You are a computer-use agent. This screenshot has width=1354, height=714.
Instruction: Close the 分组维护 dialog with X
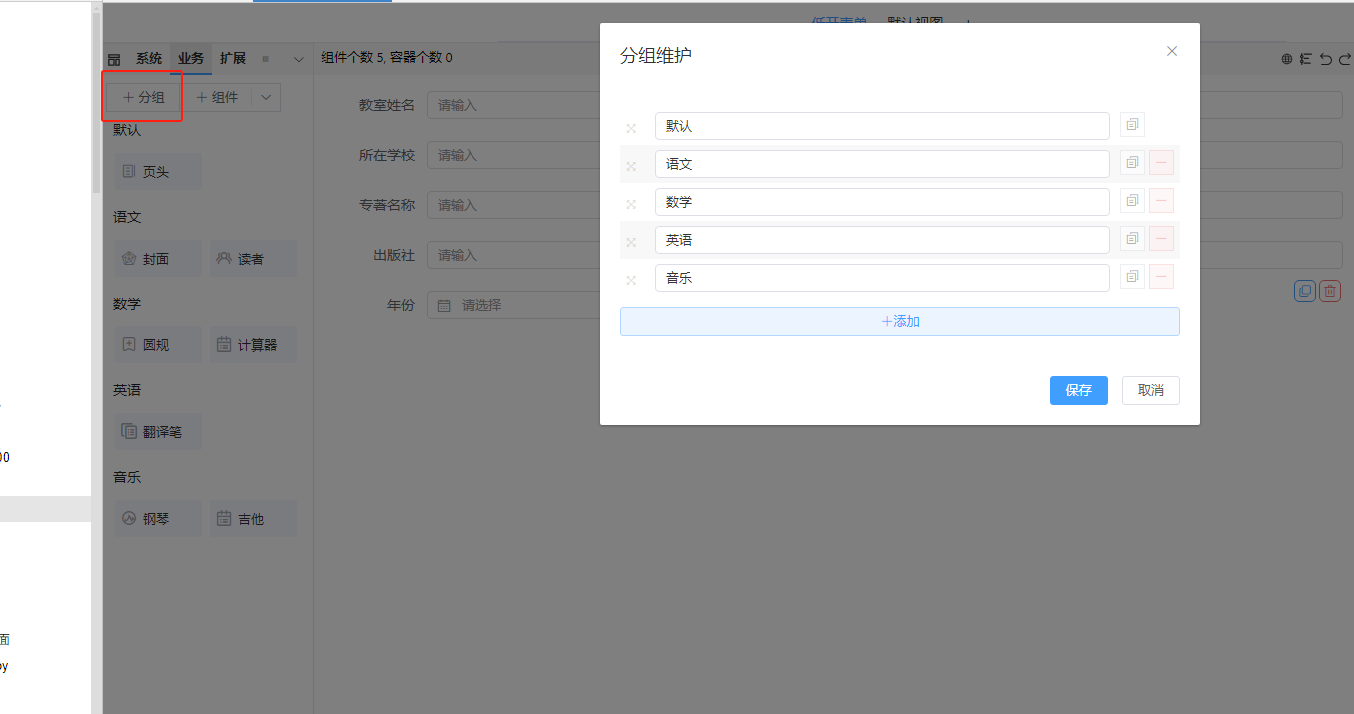1172,51
